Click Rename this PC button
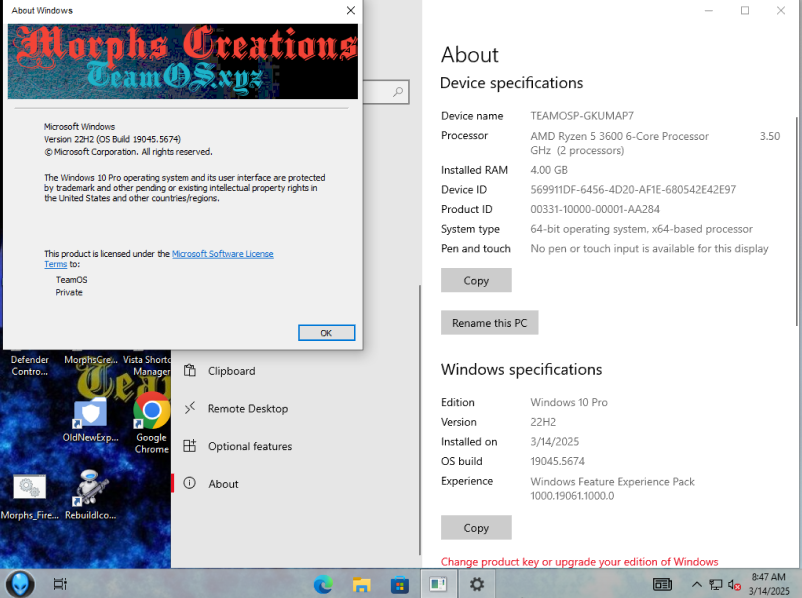This screenshot has height=598, width=802. pos(489,323)
